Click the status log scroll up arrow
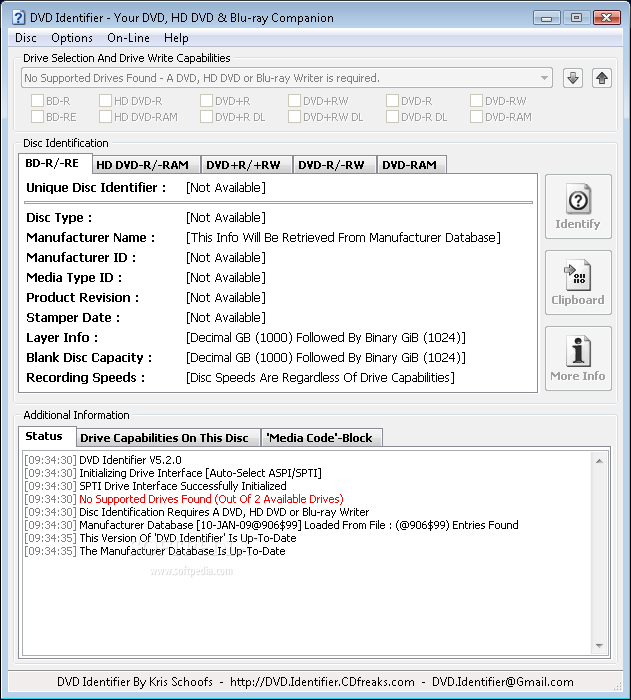 point(599,461)
